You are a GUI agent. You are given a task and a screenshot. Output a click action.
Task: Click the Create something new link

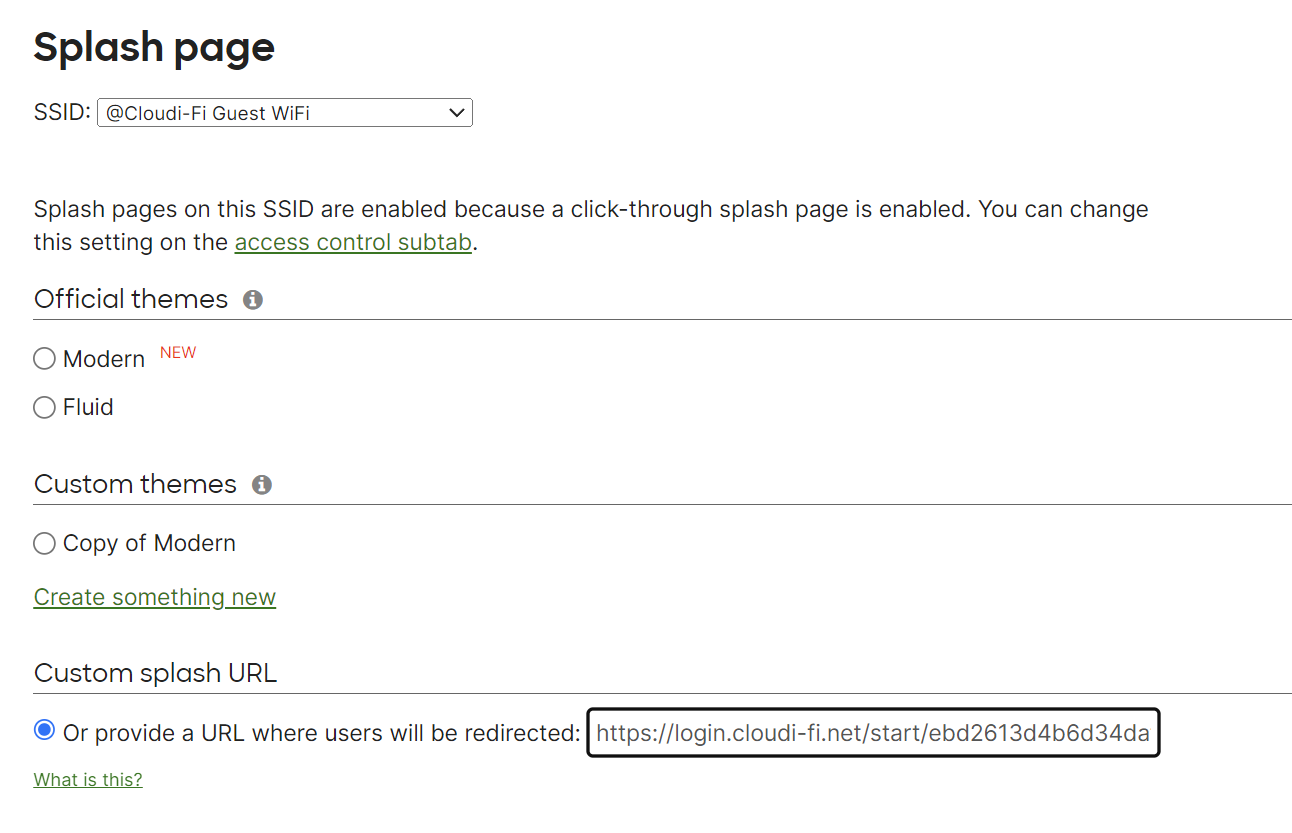point(155,597)
